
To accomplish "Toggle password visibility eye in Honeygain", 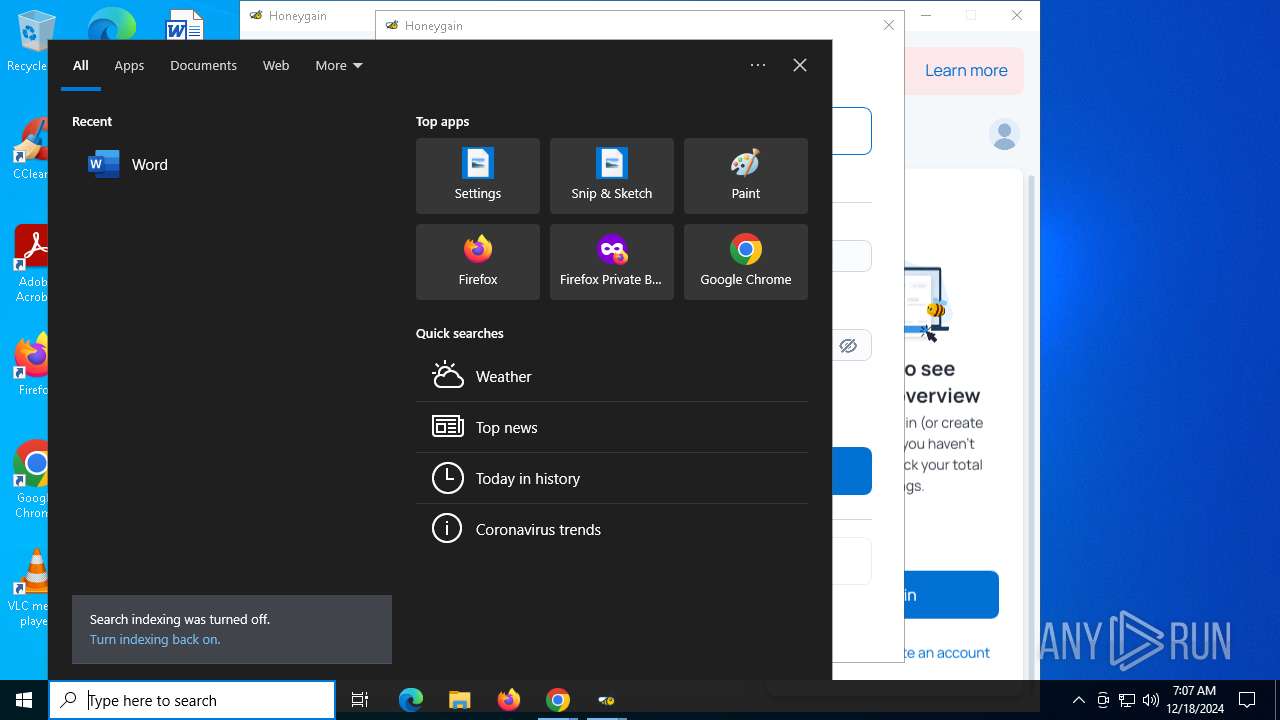I will [848, 346].
